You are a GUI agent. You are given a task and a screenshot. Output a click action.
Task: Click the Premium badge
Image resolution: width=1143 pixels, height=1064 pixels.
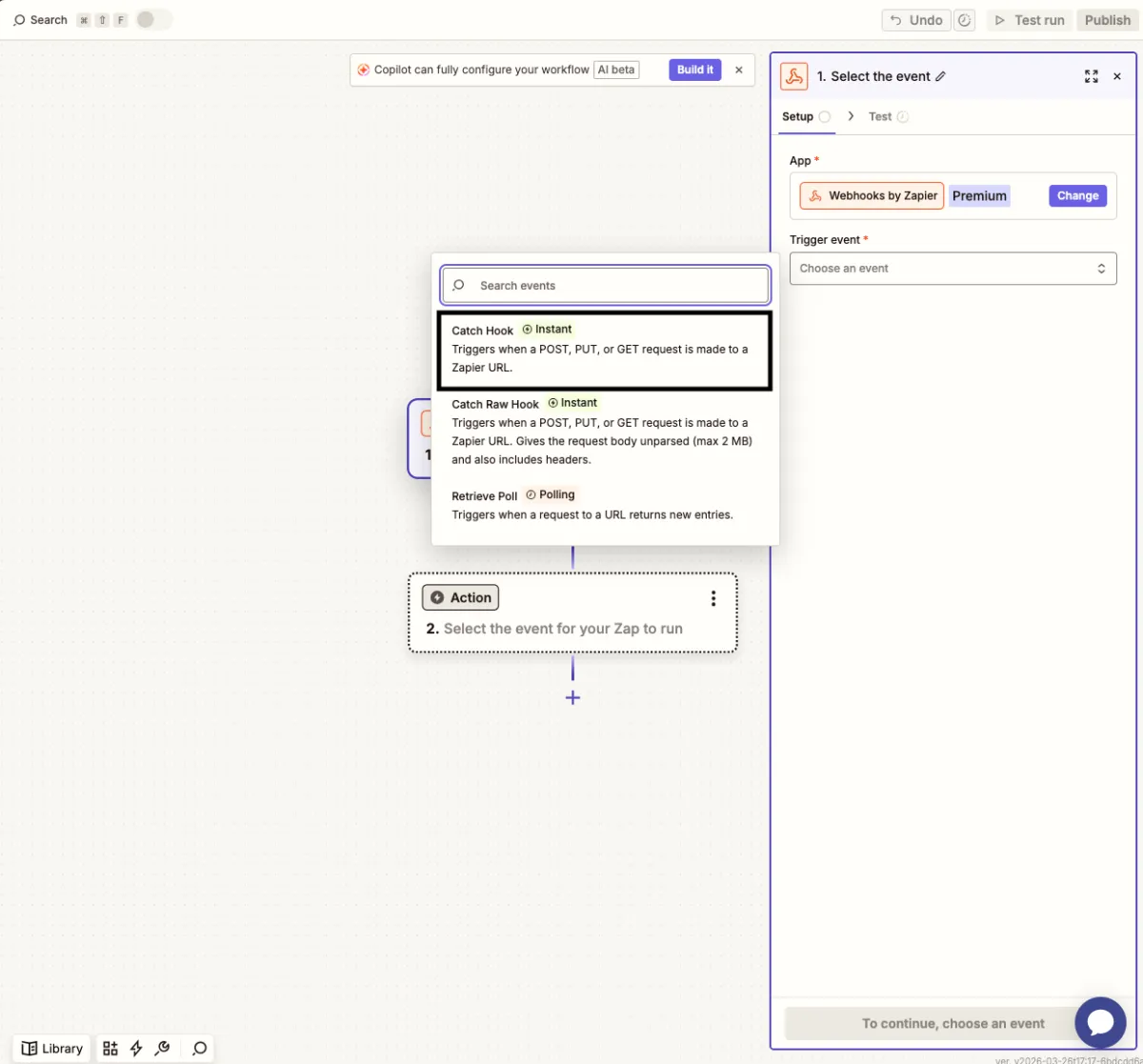[x=979, y=195]
